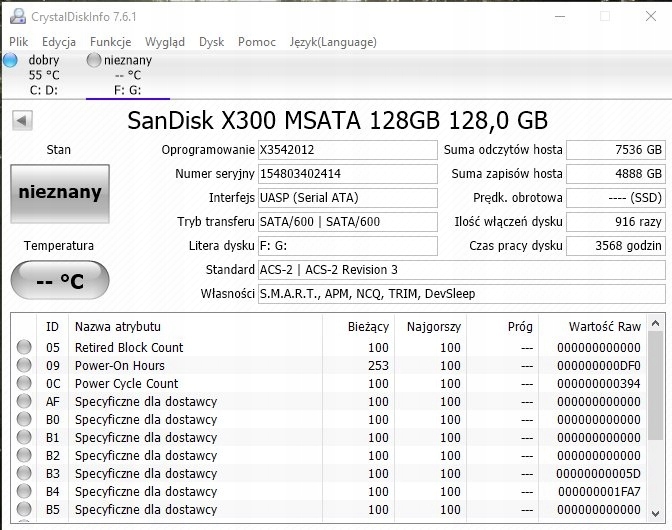Open the Dysk menu

(x=211, y=42)
